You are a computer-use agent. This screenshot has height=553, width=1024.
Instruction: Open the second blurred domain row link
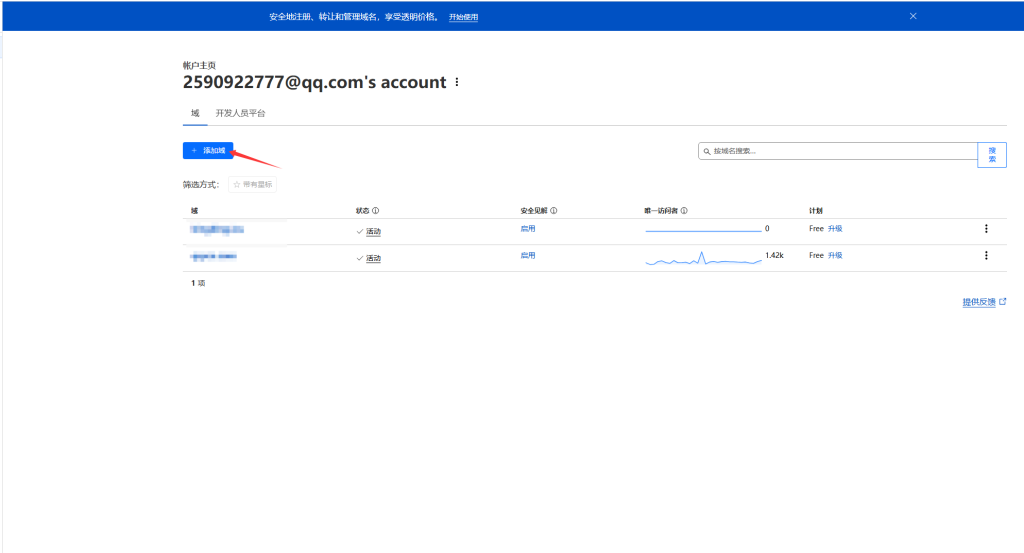[214, 257]
